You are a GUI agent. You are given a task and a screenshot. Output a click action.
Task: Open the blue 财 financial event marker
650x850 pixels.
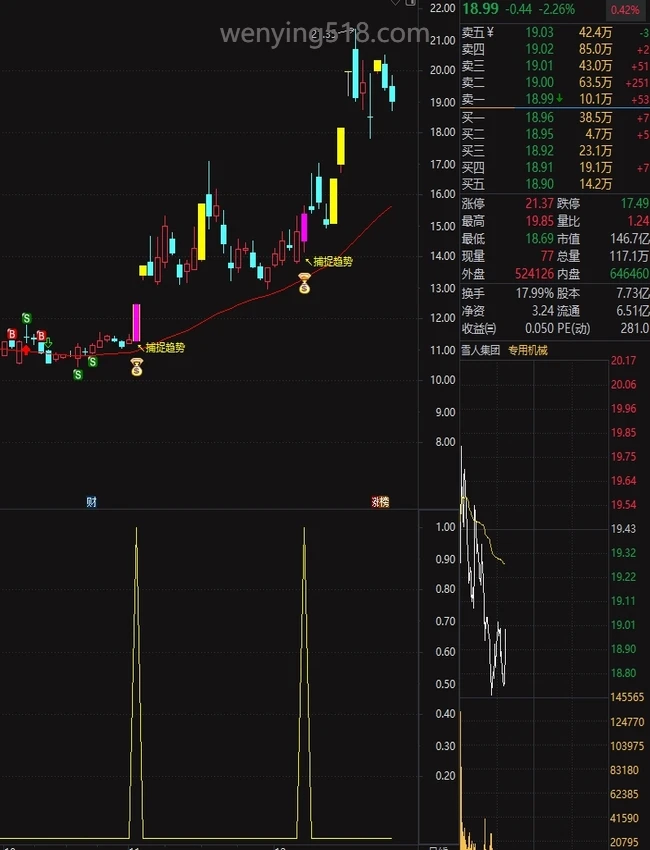pos(91,501)
